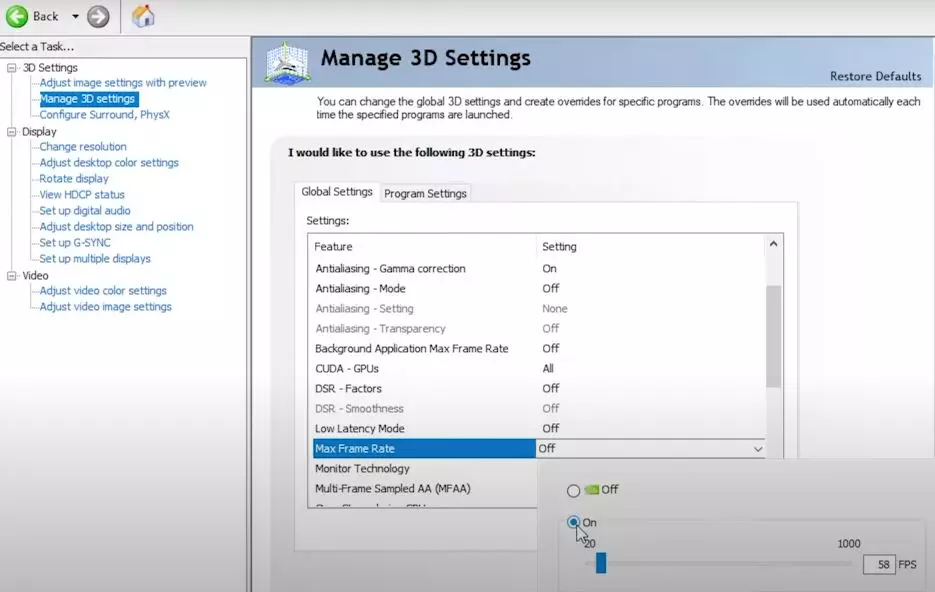Screen dimensions: 935x592
Task: Open the Back history dropdown arrow
Action: [75, 17]
